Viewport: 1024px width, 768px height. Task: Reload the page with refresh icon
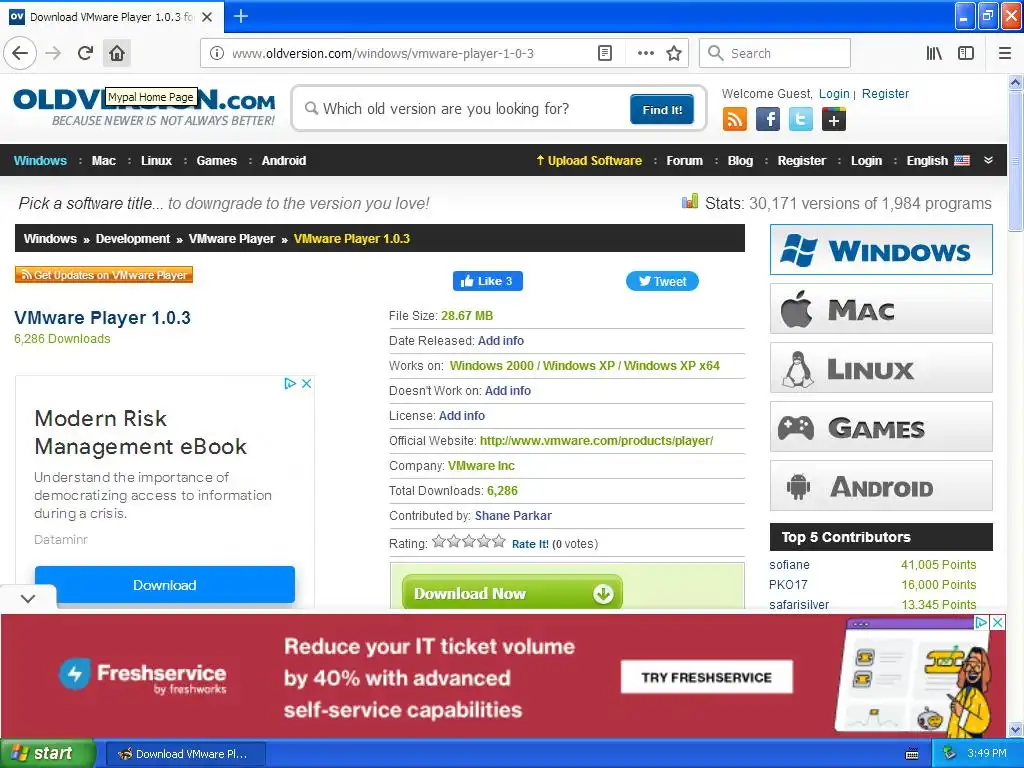point(85,54)
